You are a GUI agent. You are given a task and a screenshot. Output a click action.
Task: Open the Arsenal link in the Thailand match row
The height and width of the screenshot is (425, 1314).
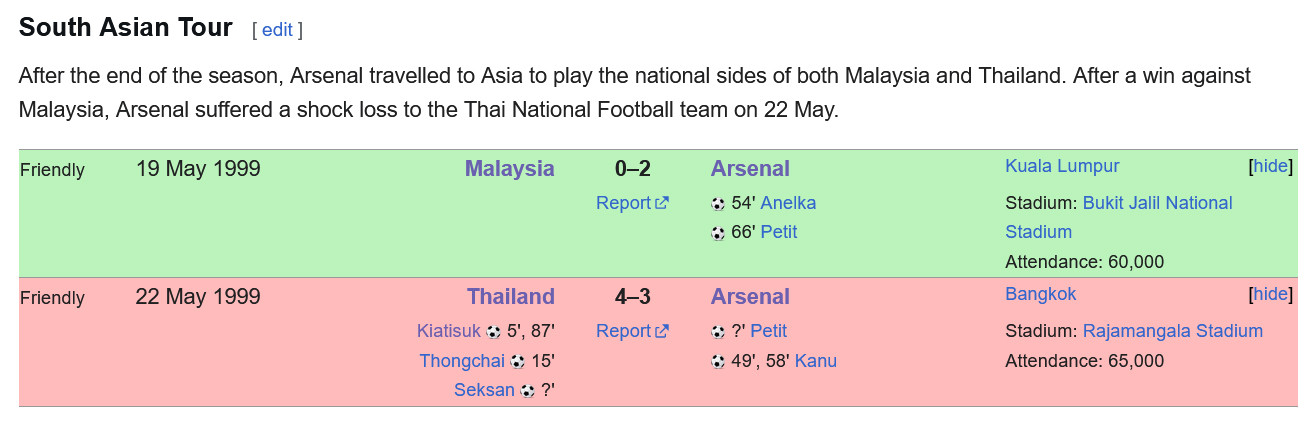[x=750, y=296]
